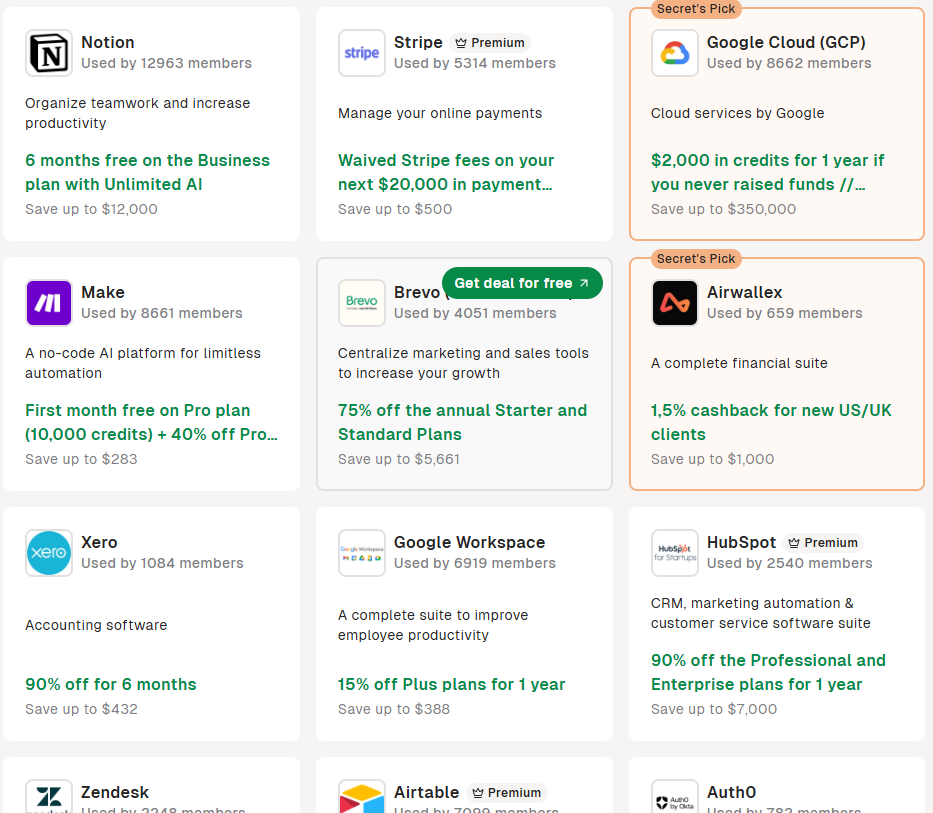Image resolution: width=933 pixels, height=813 pixels.
Task: Open the Stripe deal title
Action: (418, 42)
